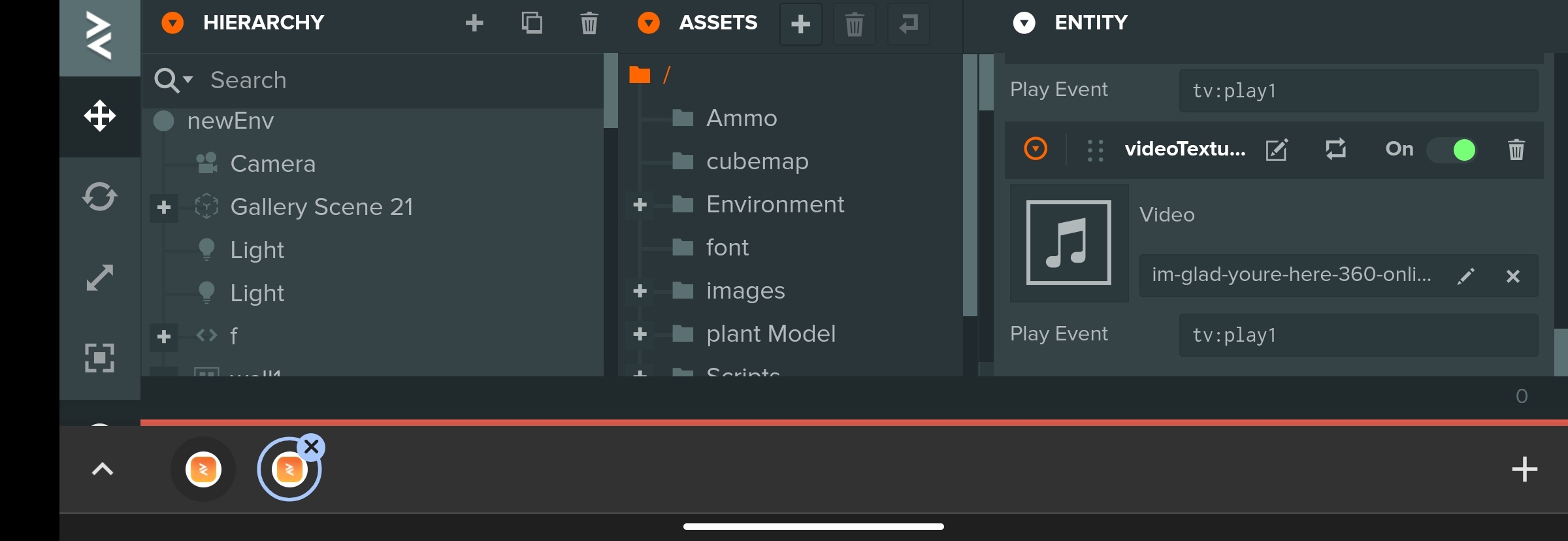The width and height of the screenshot is (1568, 541).
Task: Select the Translate move gizmo tool
Action: [x=100, y=116]
